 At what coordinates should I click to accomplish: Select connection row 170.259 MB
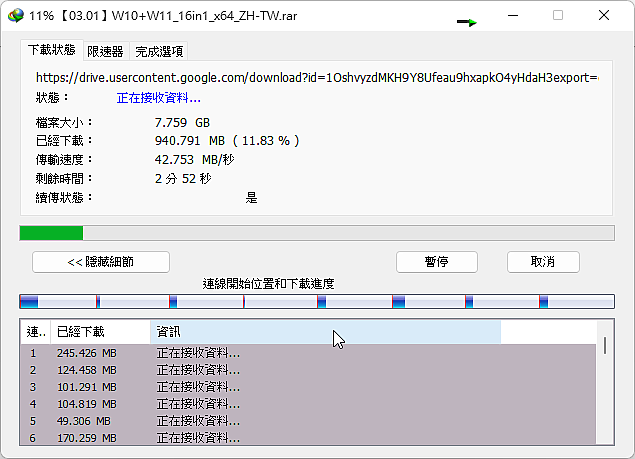308,438
